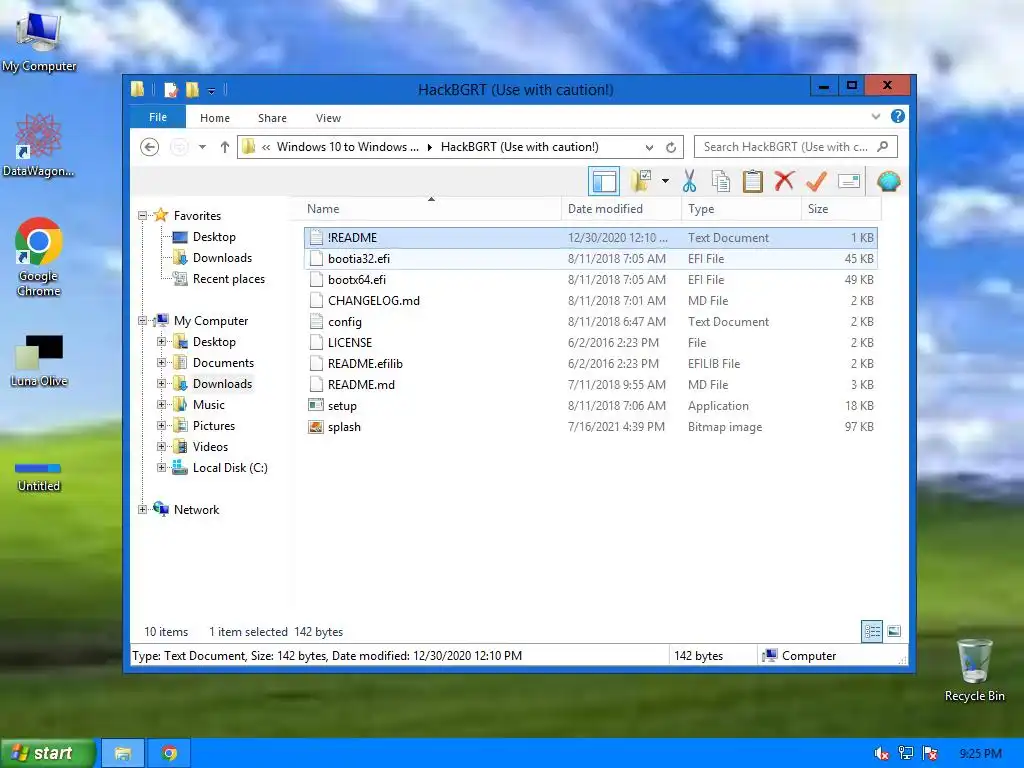Sort by Date modified column header
The height and width of the screenshot is (768, 1024).
[621, 208]
